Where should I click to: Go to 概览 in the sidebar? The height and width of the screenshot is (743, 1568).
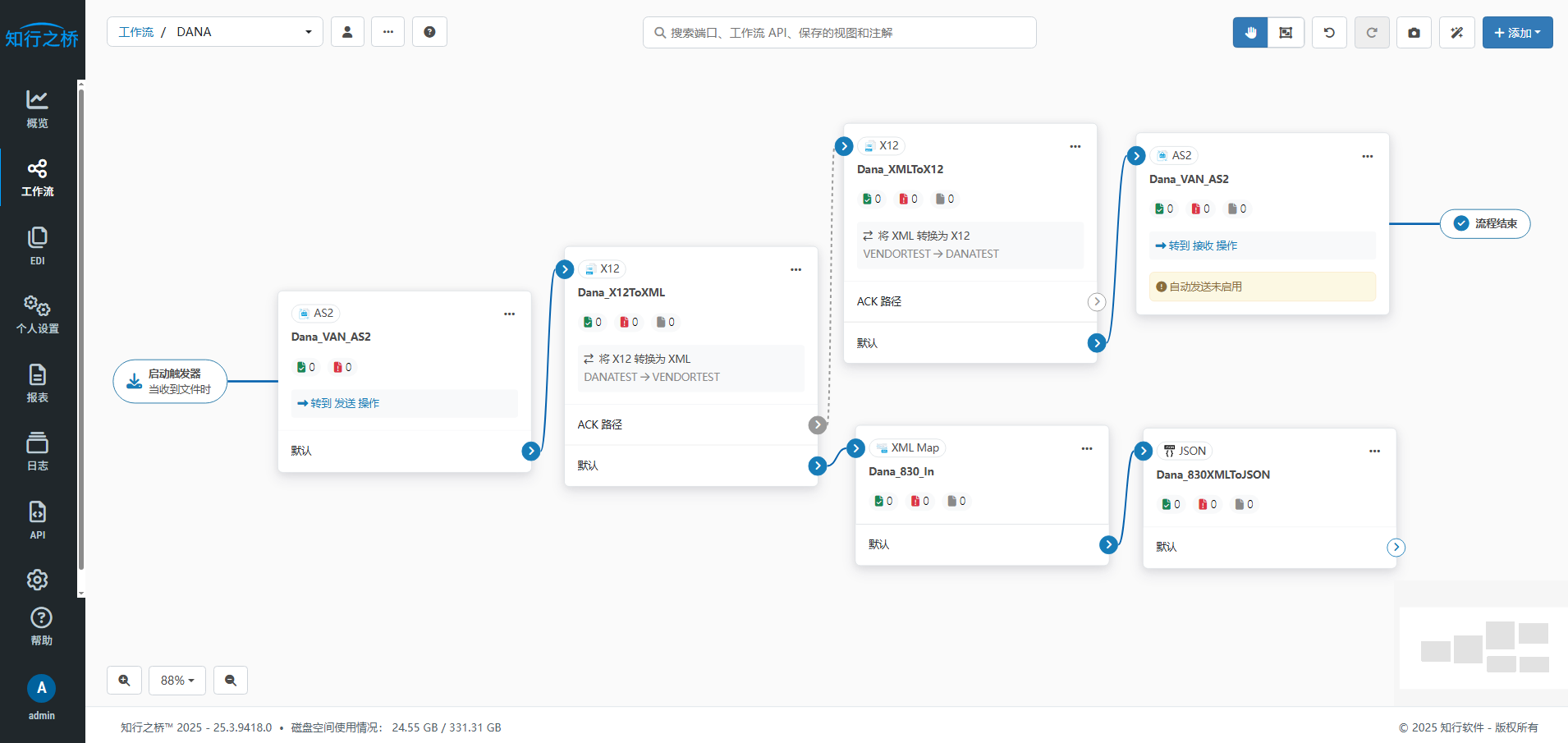pyautogui.click(x=38, y=109)
